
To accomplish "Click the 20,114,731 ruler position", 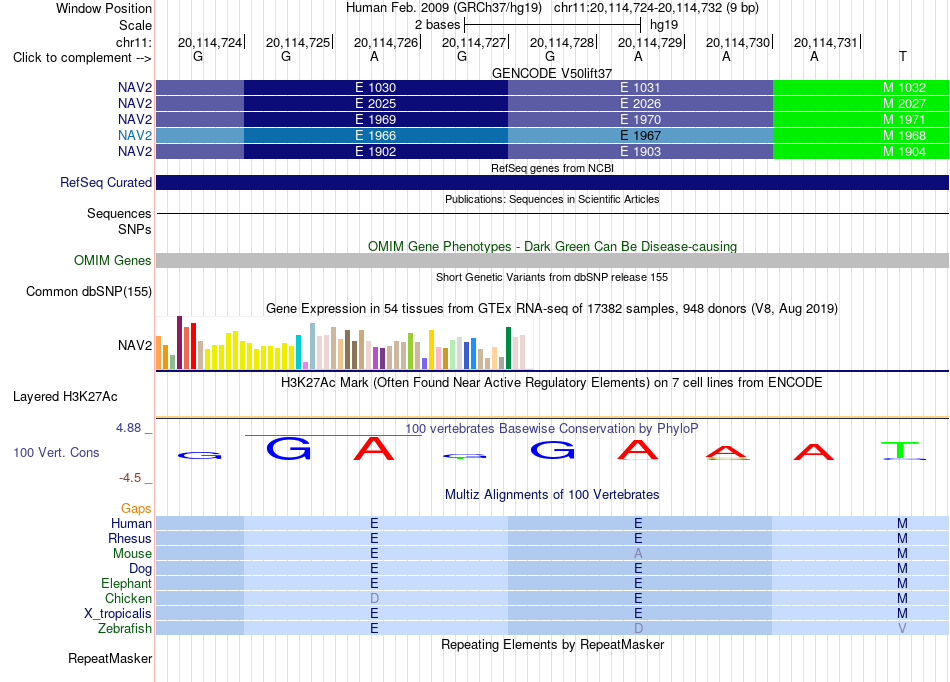I will pyautogui.click(x=826, y=42).
